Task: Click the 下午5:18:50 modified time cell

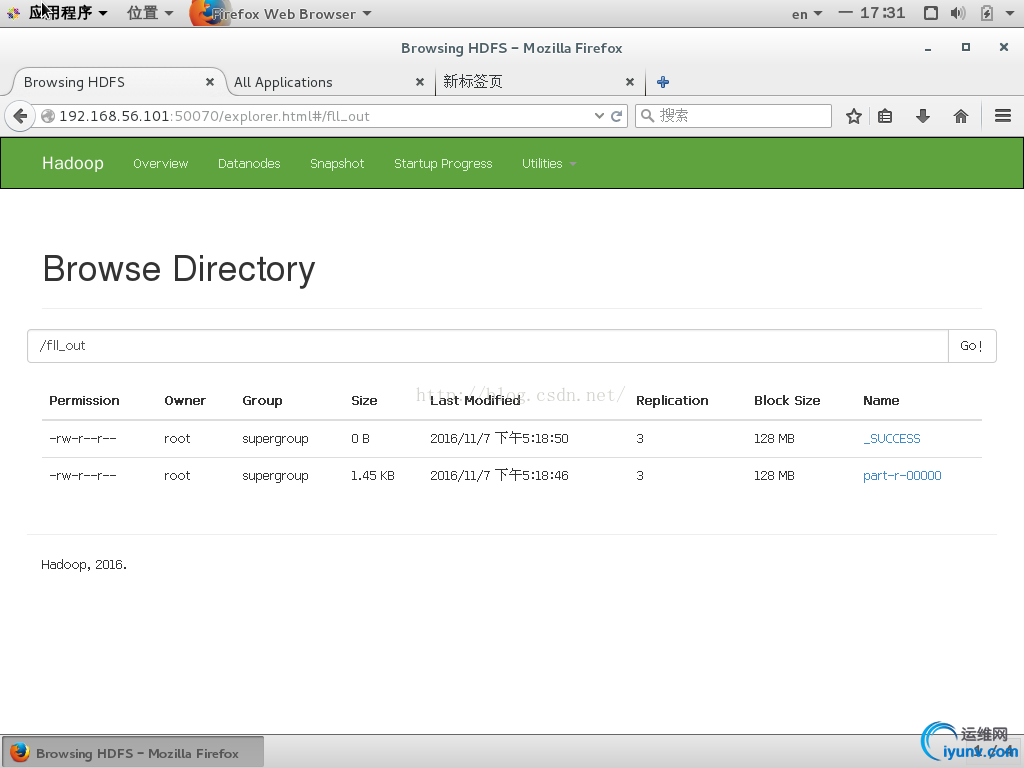Action: pos(499,438)
